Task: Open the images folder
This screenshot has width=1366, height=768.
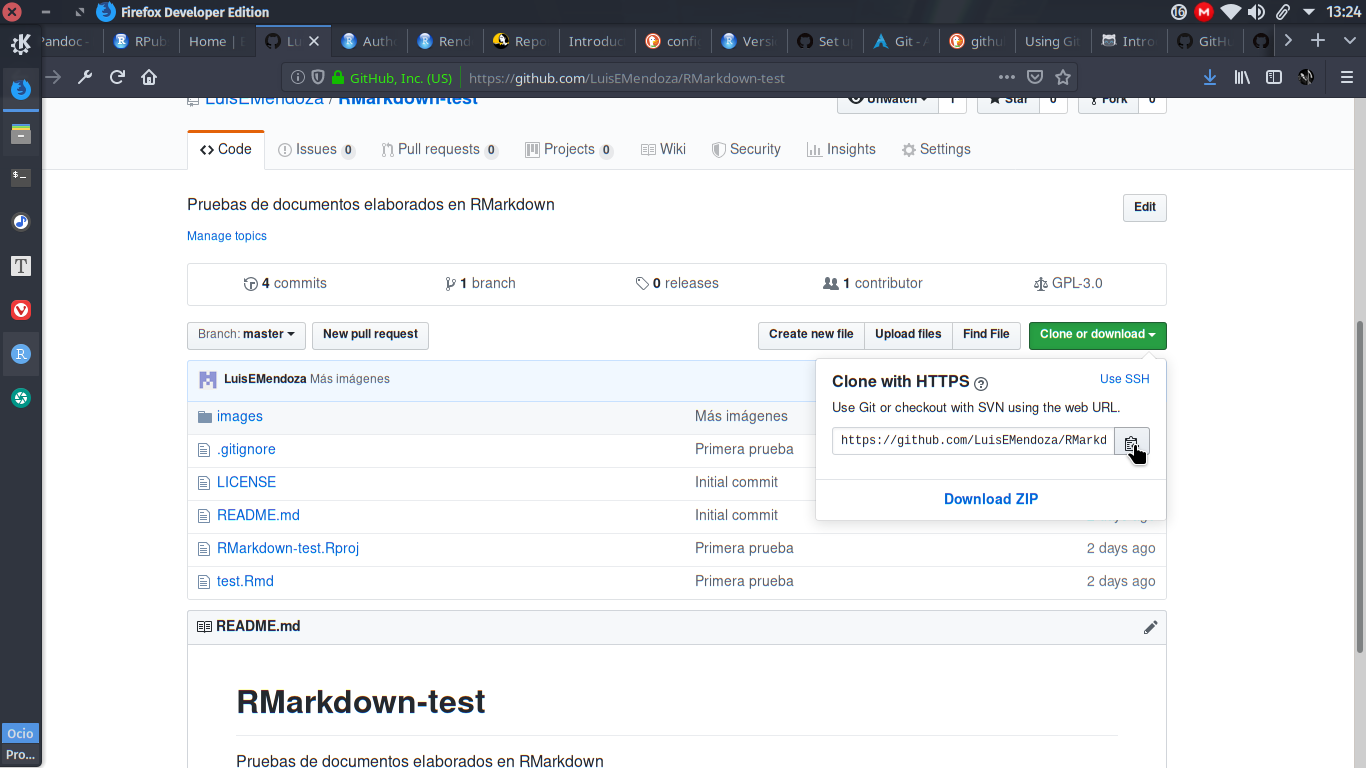Action: pos(240,417)
